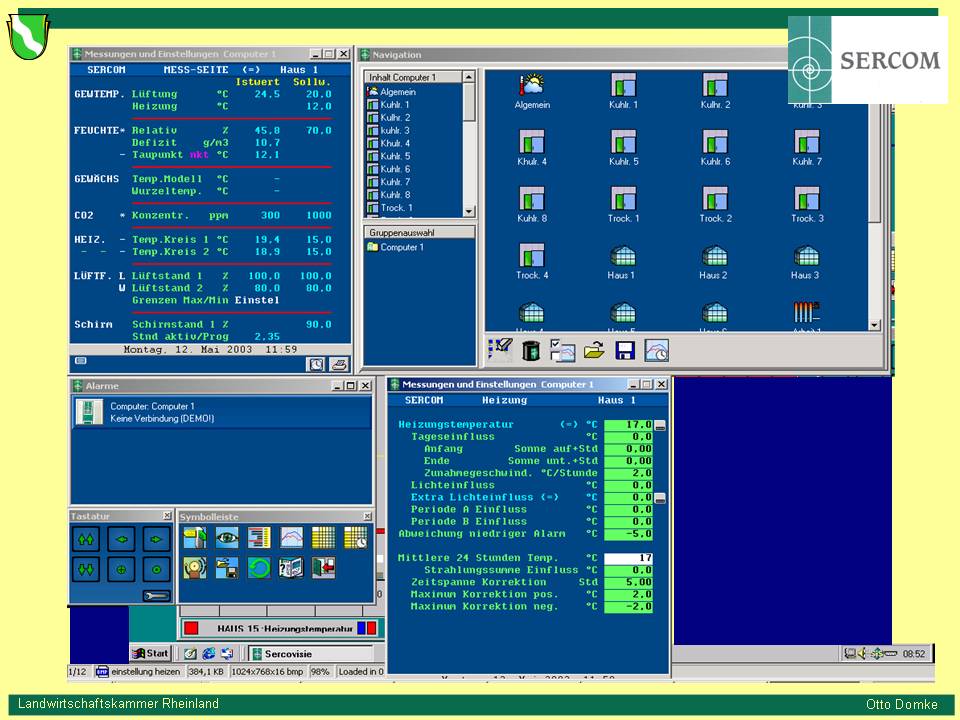
Task: Open the line graph icon in Symbolleiste
Action: pos(291,538)
